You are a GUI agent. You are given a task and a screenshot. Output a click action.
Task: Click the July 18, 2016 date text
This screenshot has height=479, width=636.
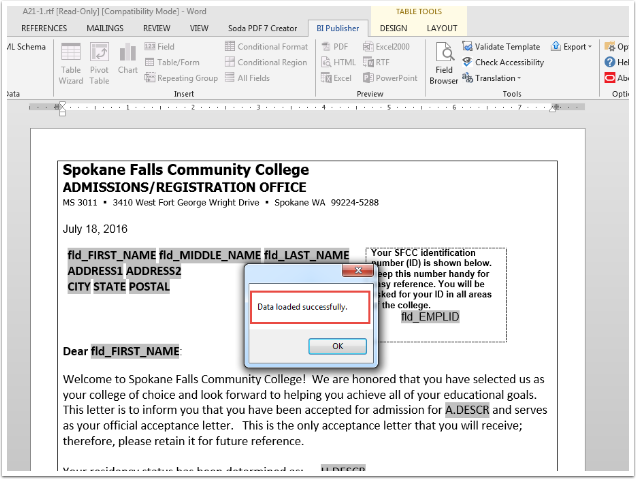click(x=95, y=229)
